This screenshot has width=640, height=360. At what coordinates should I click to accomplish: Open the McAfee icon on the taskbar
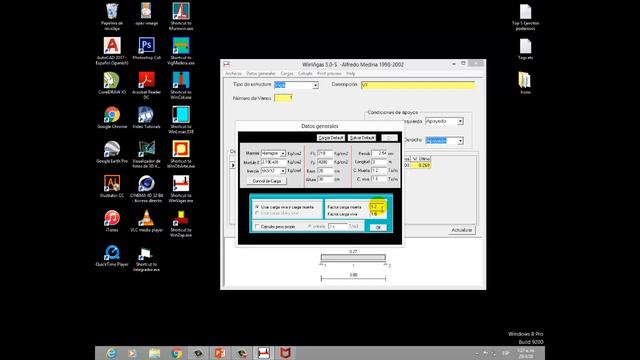point(285,353)
